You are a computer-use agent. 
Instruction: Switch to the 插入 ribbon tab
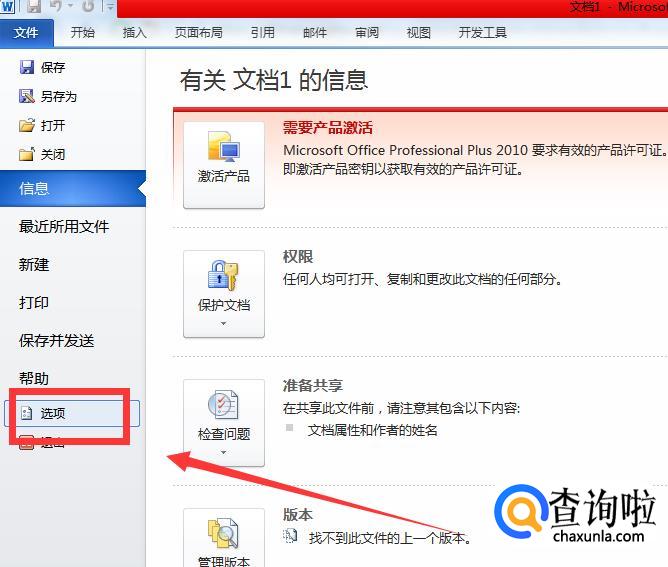click(135, 33)
